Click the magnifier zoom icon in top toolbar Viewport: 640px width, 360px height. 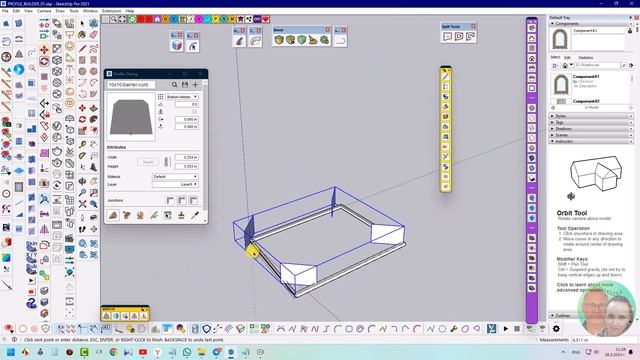(114, 19)
